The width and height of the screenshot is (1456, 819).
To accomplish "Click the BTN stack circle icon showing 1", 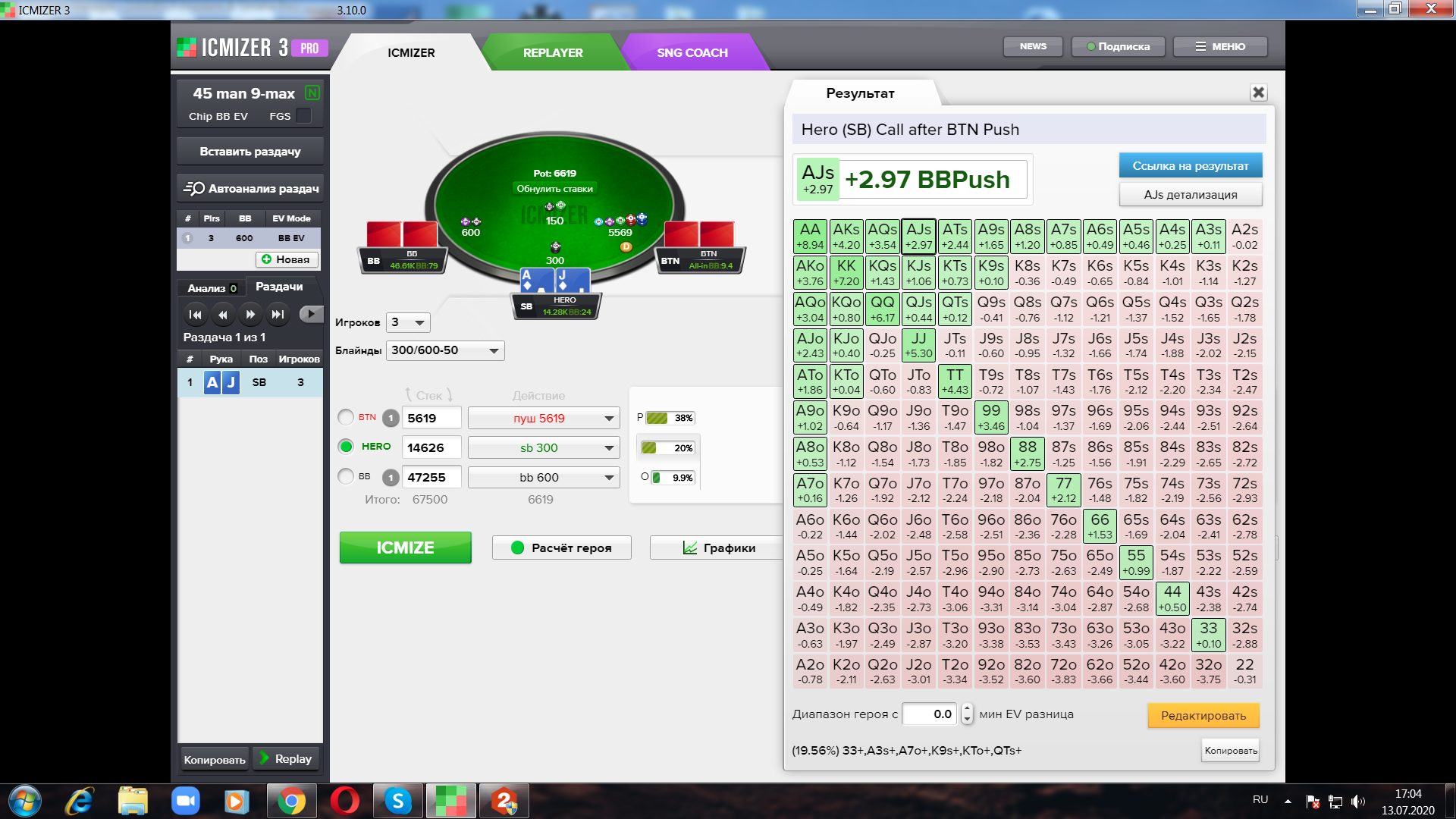I will pos(391,418).
